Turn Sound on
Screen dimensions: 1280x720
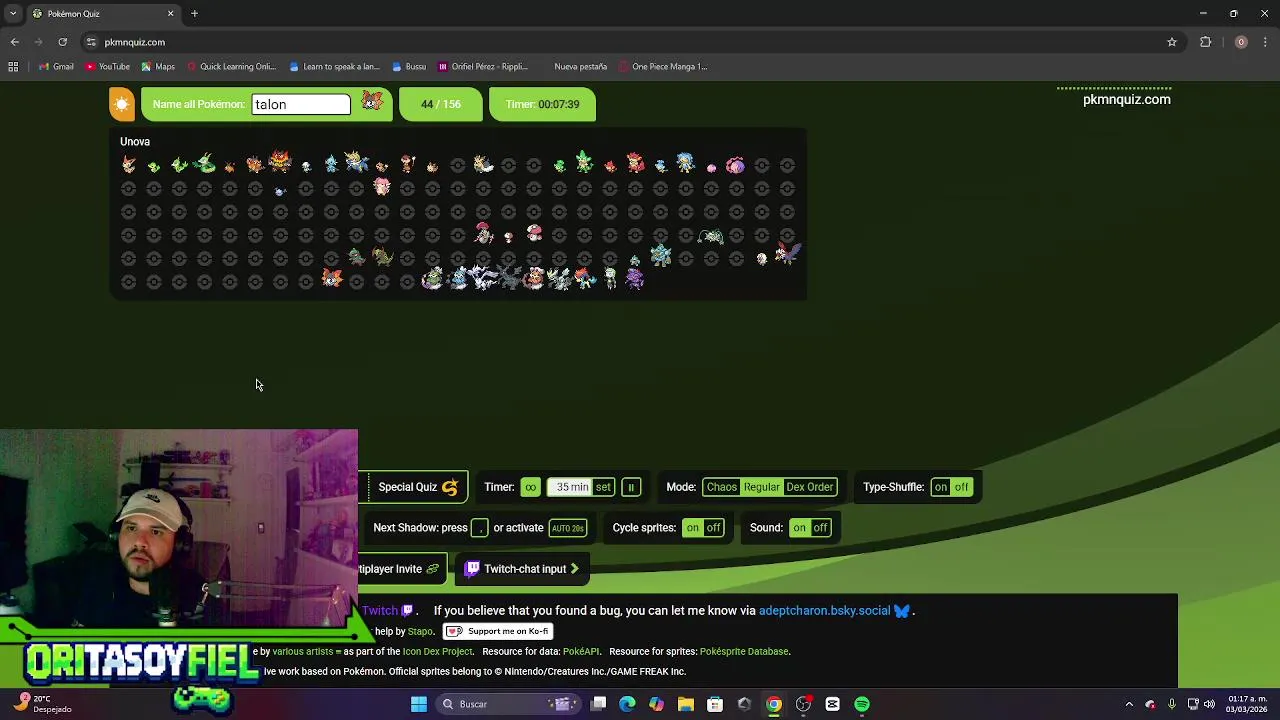point(799,528)
